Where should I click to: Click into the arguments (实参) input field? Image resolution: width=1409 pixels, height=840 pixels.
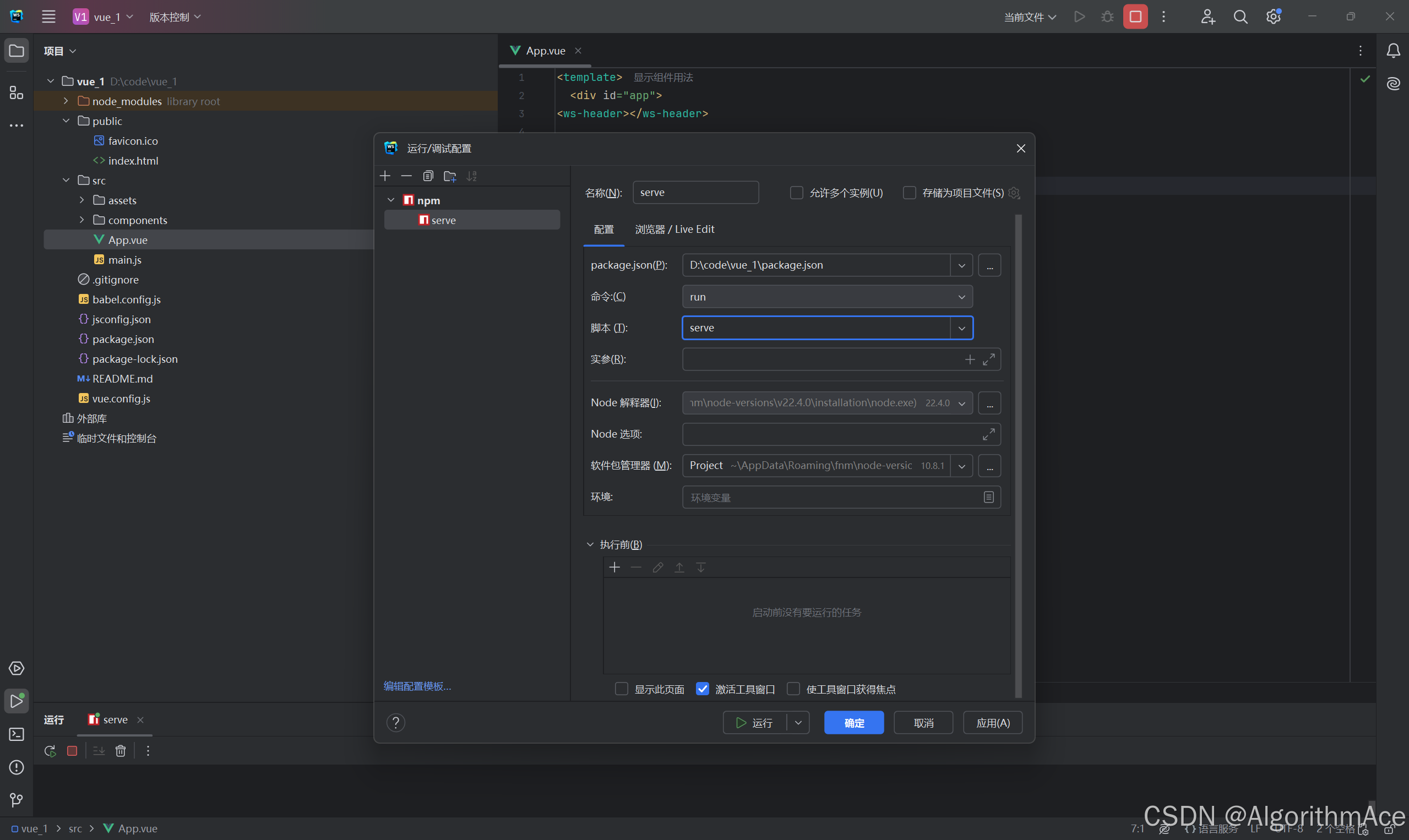tap(821, 359)
